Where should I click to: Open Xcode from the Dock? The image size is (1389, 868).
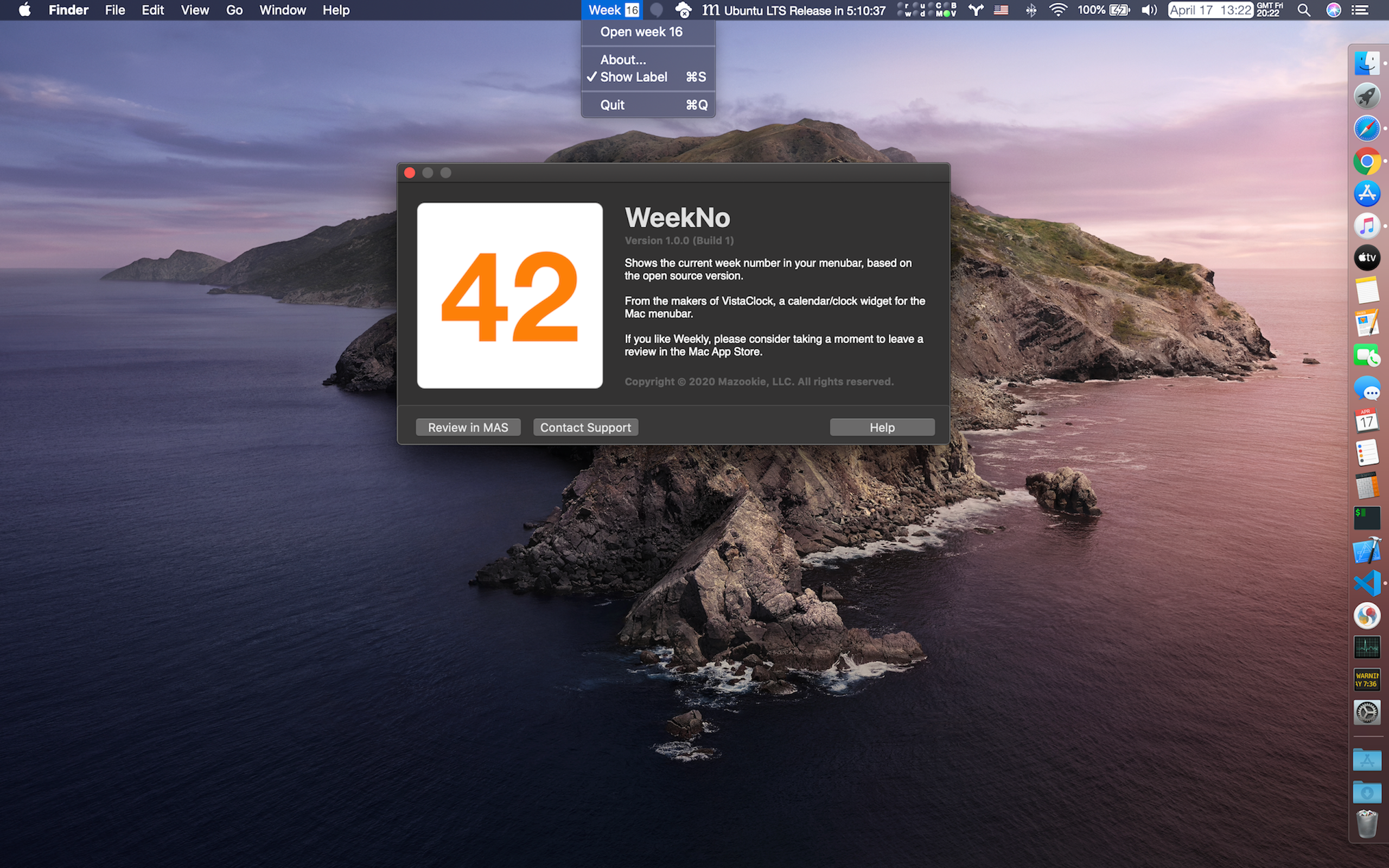click(x=1367, y=551)
